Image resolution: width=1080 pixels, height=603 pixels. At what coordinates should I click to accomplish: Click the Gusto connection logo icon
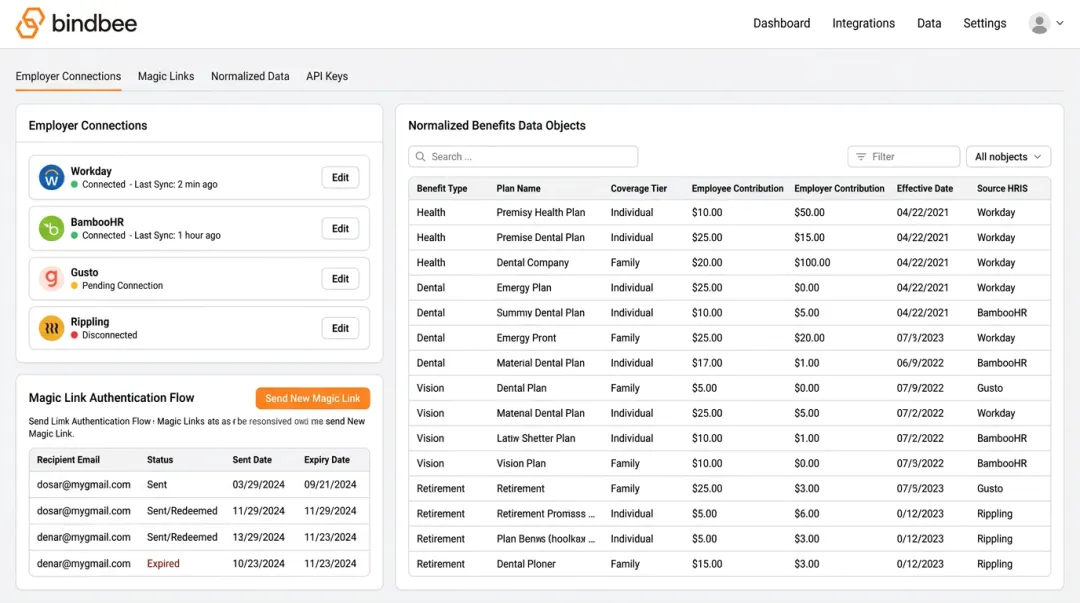pos(51,278)
